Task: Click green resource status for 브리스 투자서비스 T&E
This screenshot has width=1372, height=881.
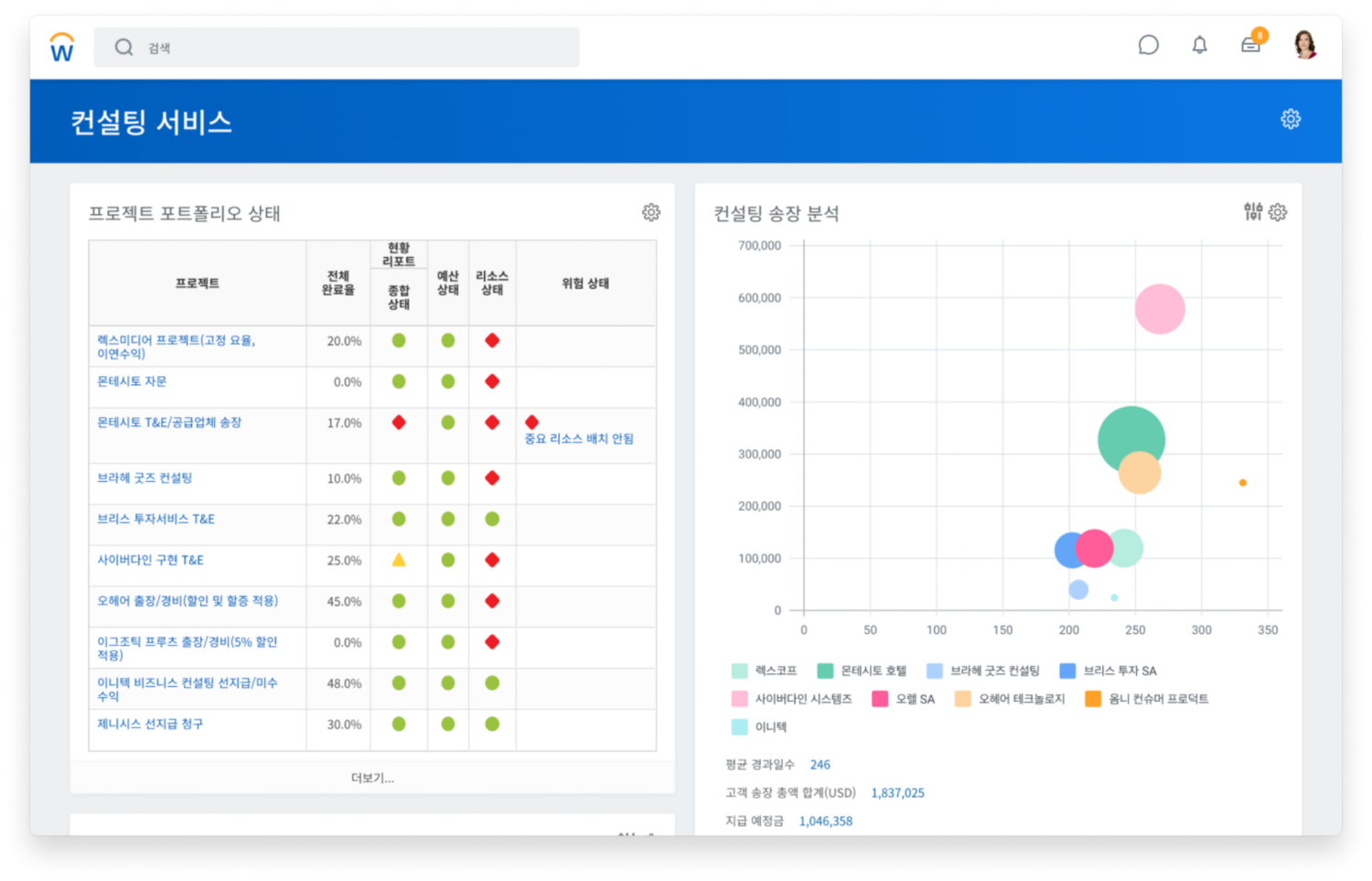Action: pyautogui.click(x=492, y=519)
